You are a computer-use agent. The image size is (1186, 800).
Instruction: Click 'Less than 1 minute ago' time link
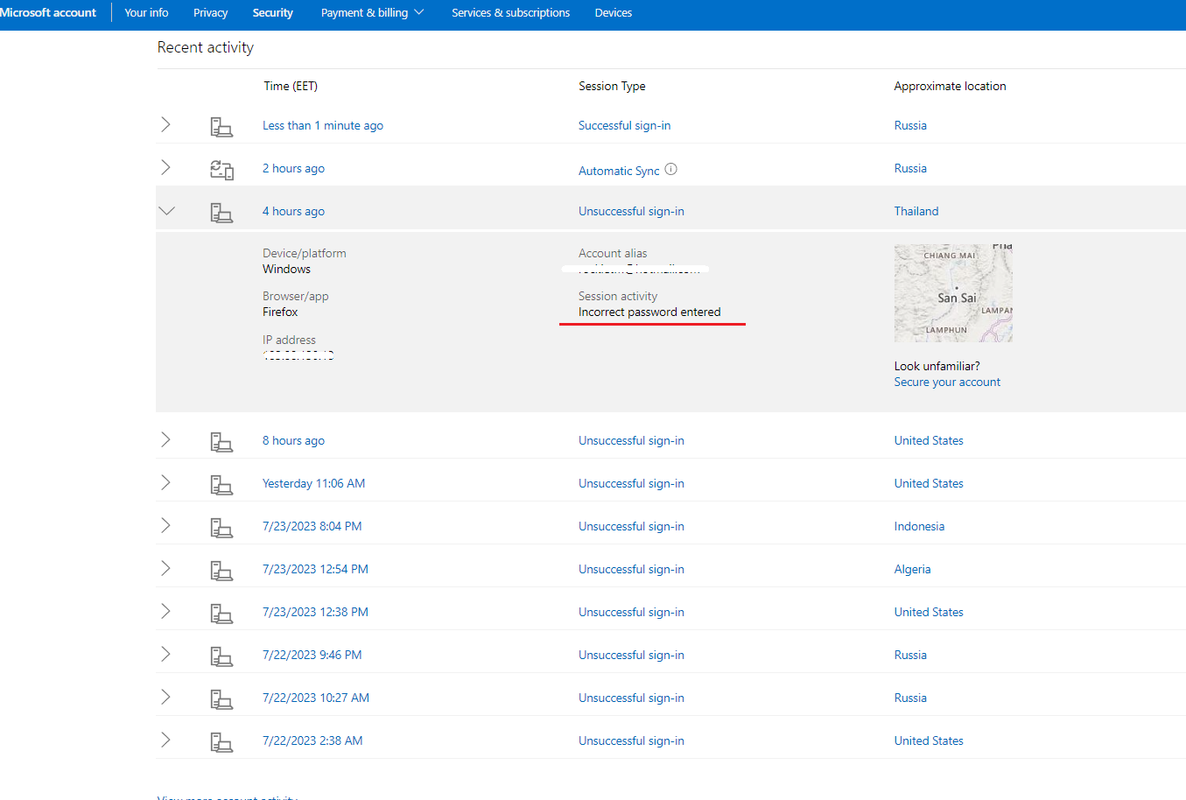coord(323,126)
